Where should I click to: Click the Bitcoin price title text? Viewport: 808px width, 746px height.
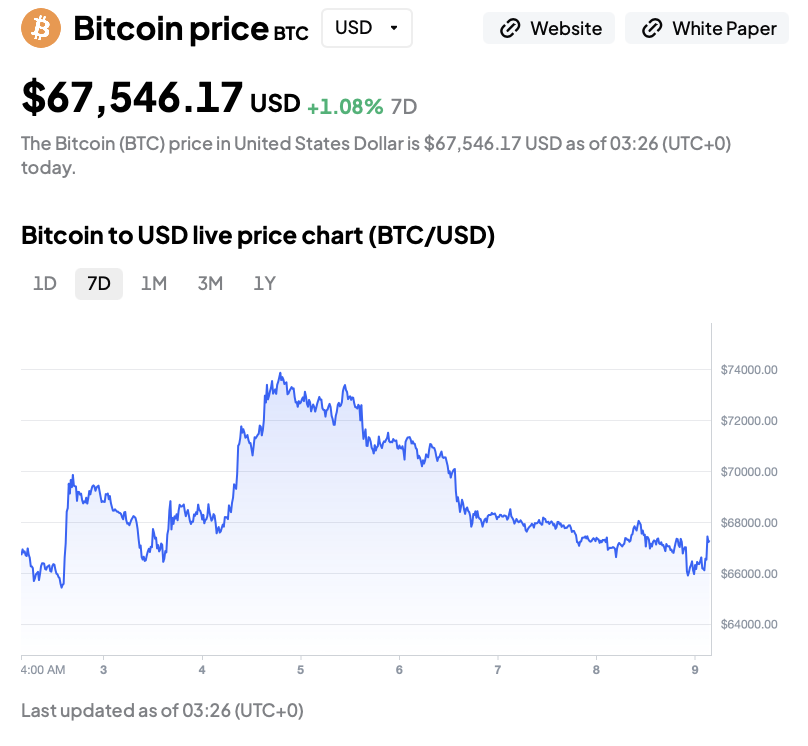[x=170, y=28]
